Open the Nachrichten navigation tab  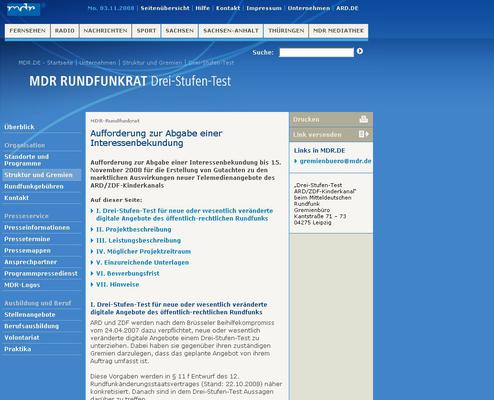pos(105,31)
